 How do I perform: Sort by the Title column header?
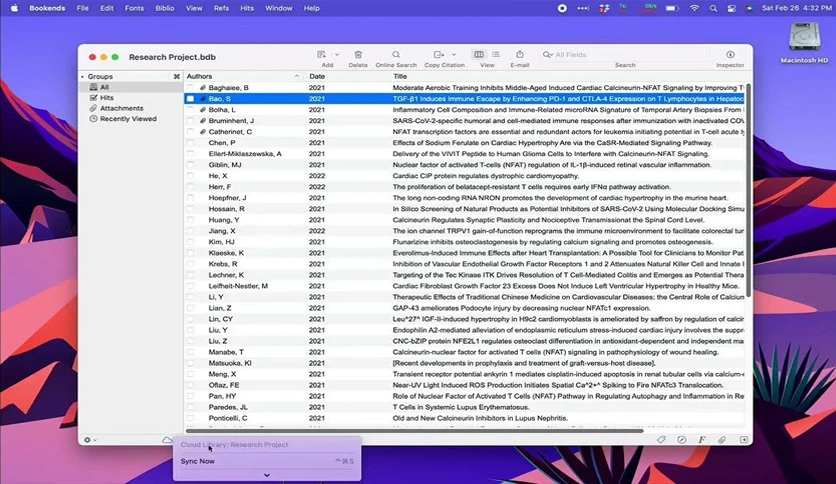tap(568, 76)
